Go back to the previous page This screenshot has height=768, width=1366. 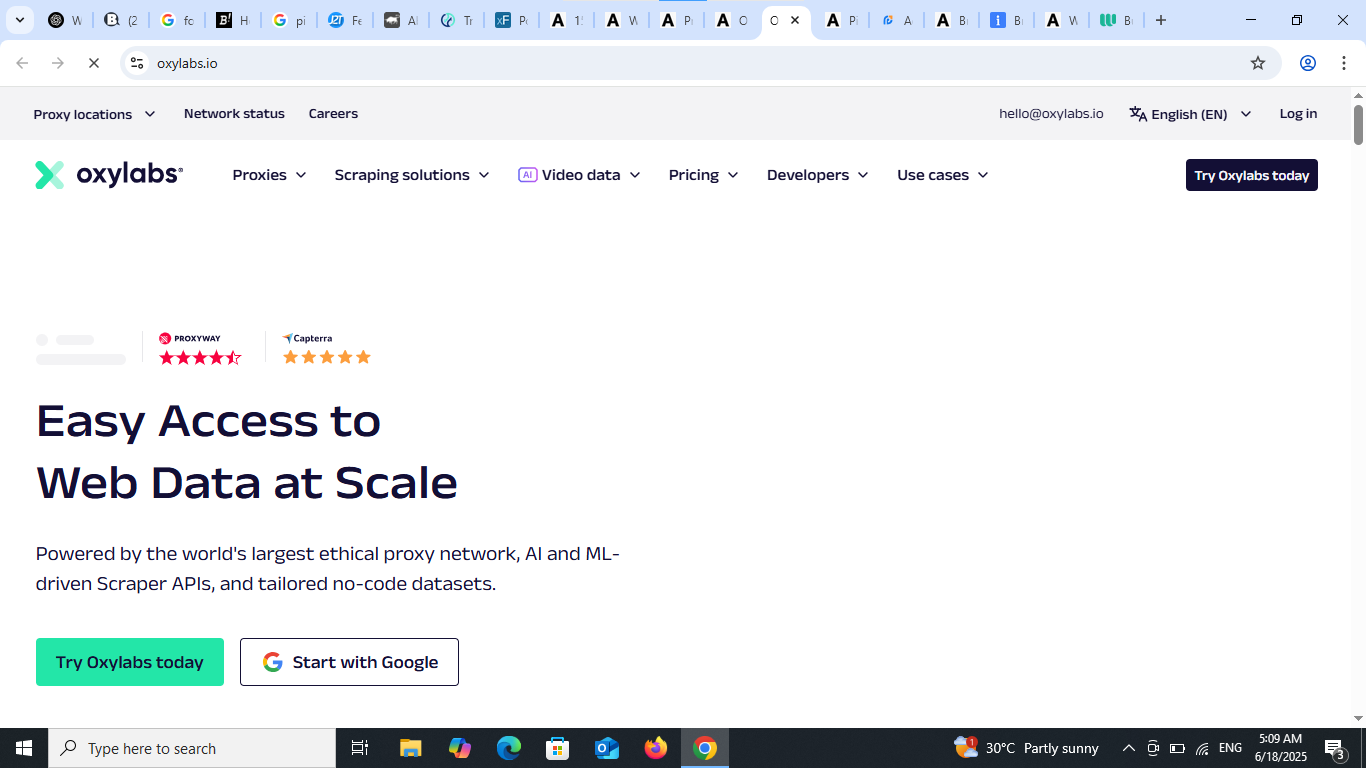click(x=22, y=63)
